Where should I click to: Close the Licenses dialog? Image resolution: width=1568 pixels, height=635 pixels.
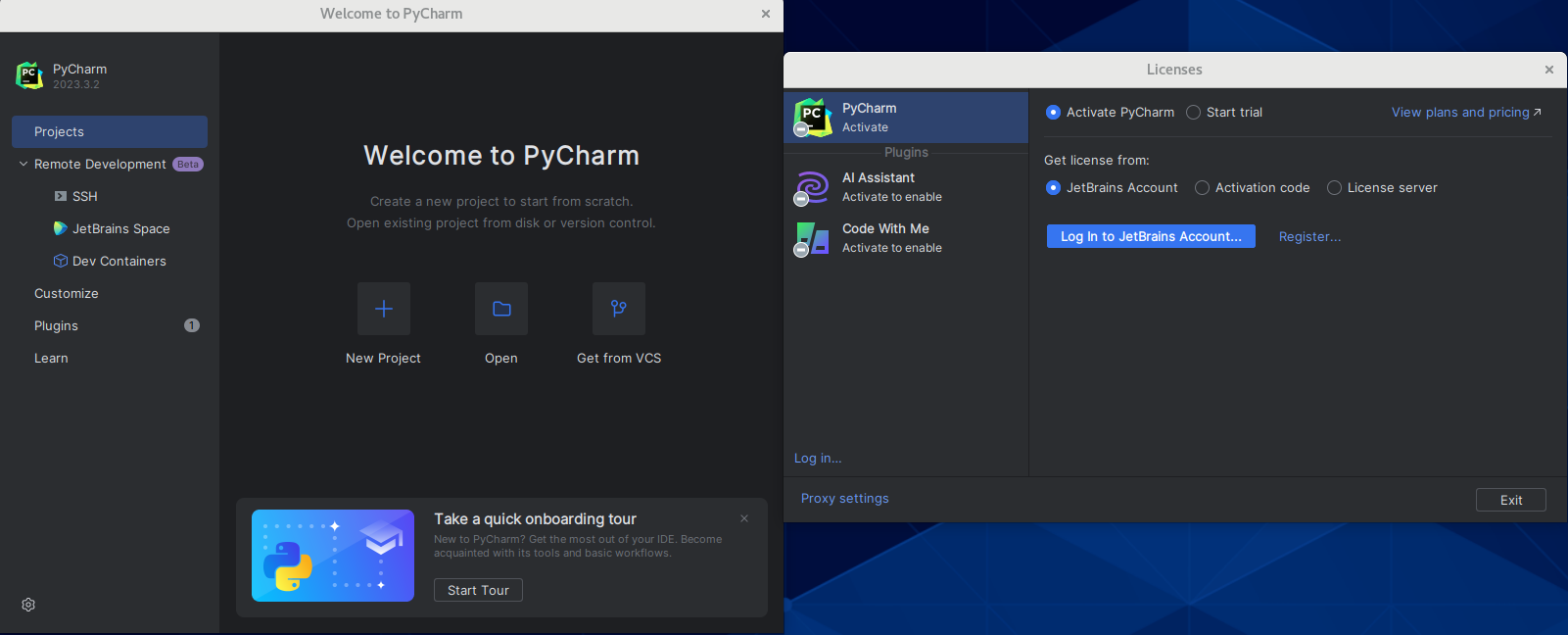(1549, 70)
